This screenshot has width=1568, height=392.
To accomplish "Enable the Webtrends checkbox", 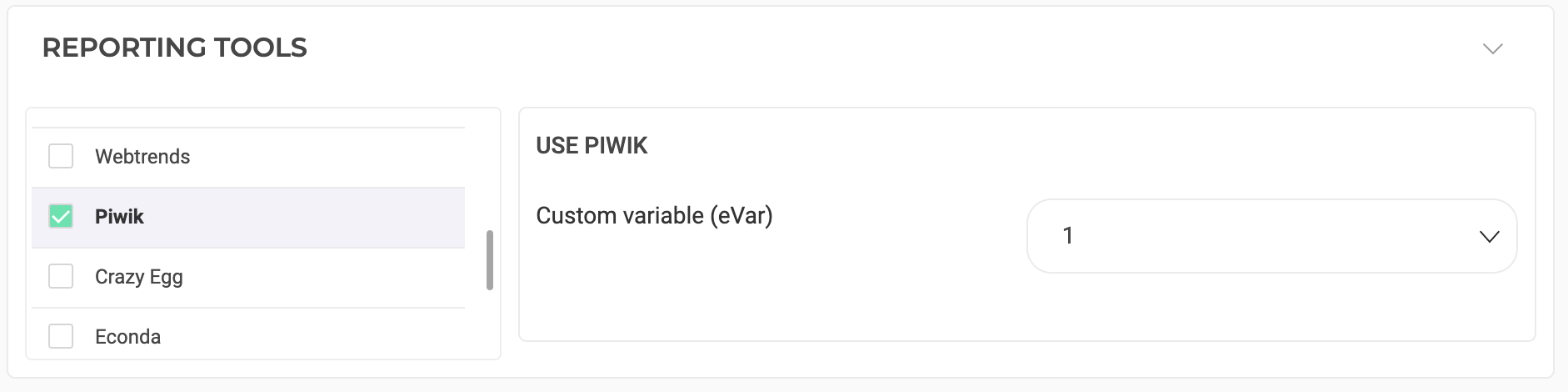I will 61,156.
